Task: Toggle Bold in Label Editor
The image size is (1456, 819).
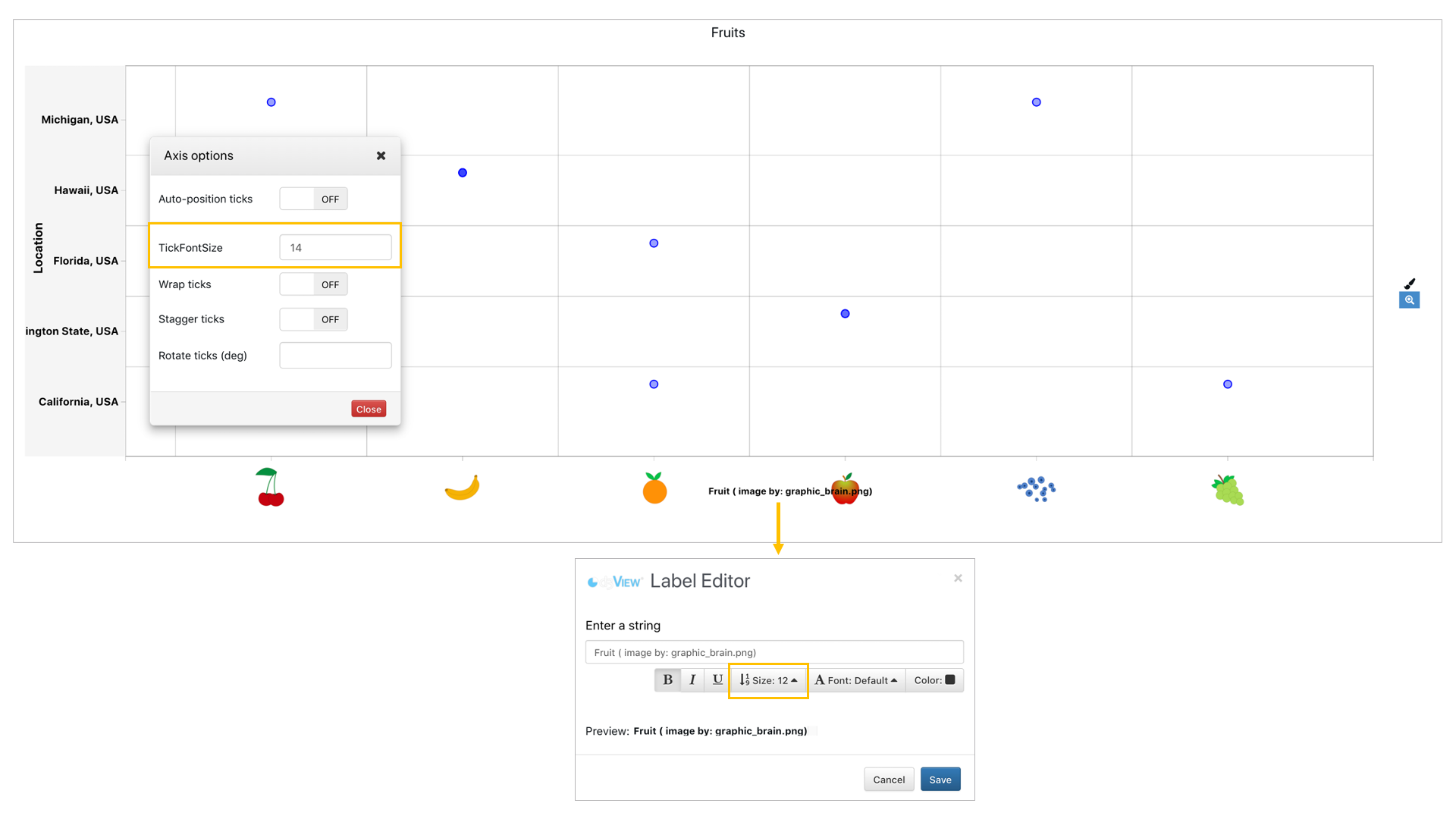Action: point(667,680)
